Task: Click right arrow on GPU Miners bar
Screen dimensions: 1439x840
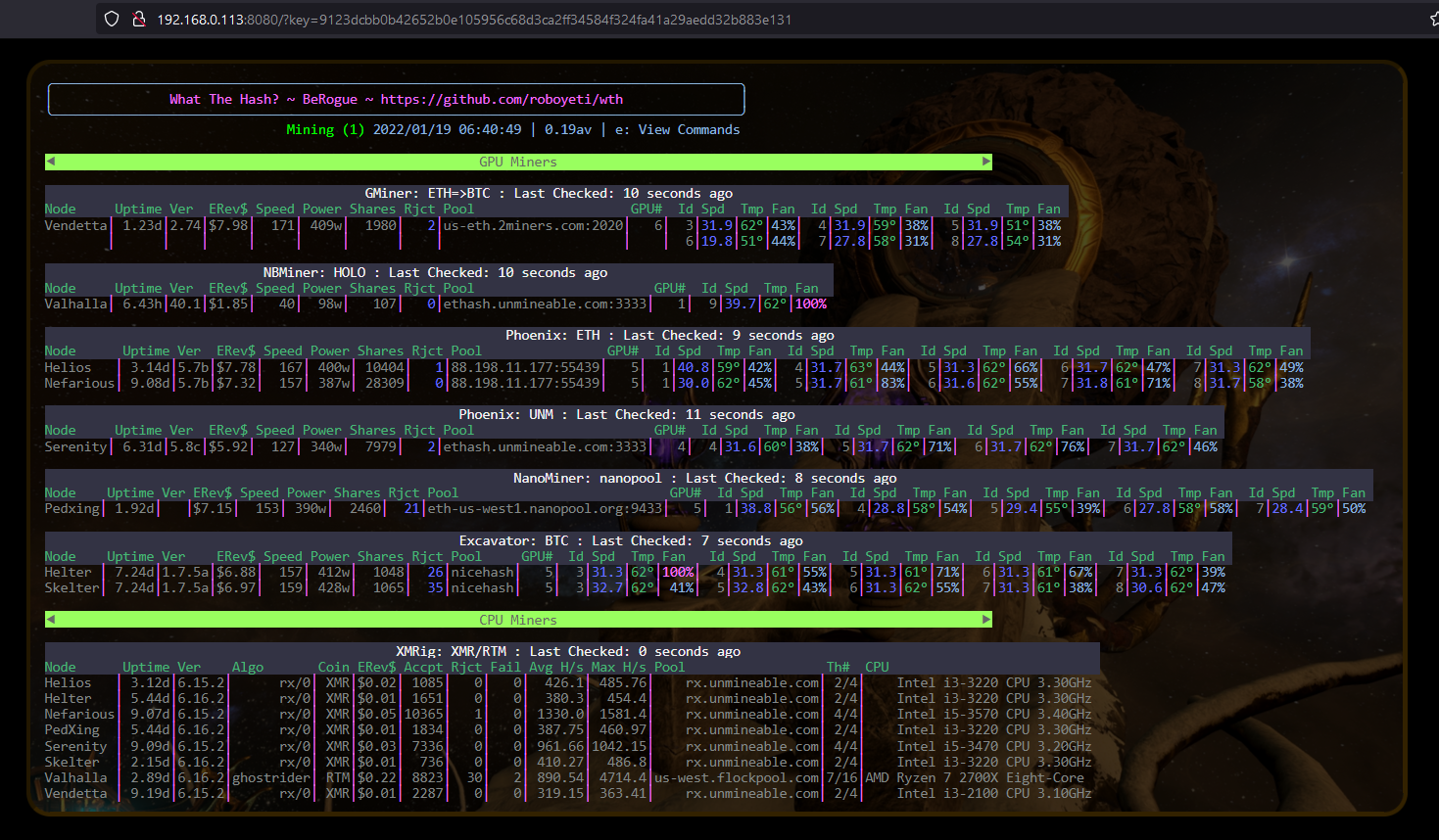Action: tap(986, 162)
